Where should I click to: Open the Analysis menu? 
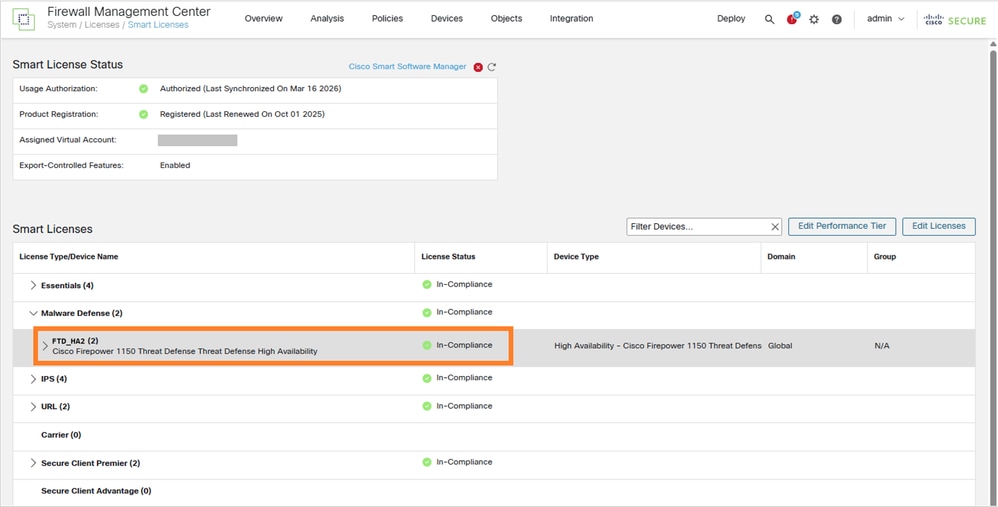327,18
